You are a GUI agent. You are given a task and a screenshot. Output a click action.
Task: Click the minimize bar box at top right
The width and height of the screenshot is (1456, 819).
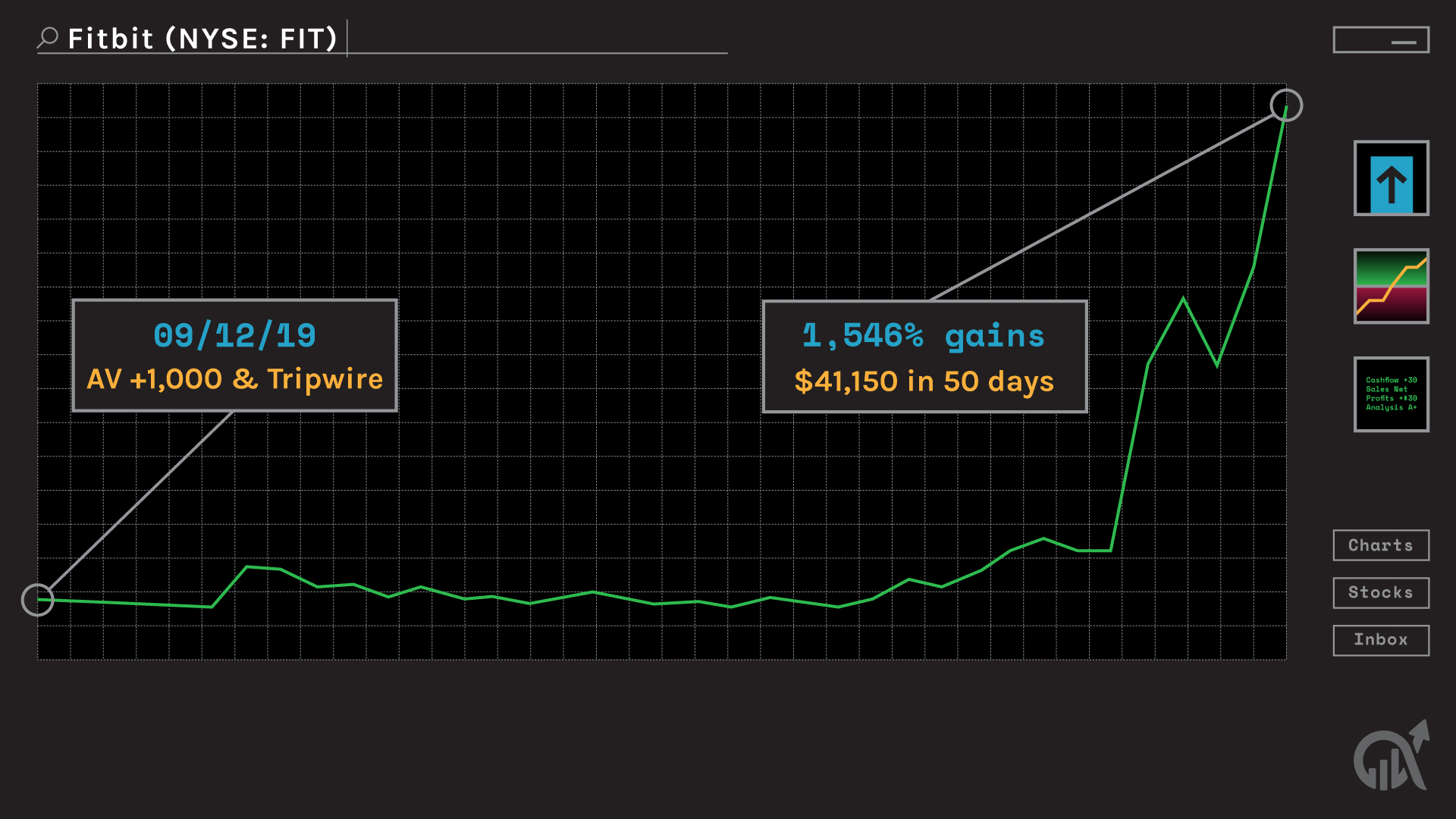tap(1381, 40)
